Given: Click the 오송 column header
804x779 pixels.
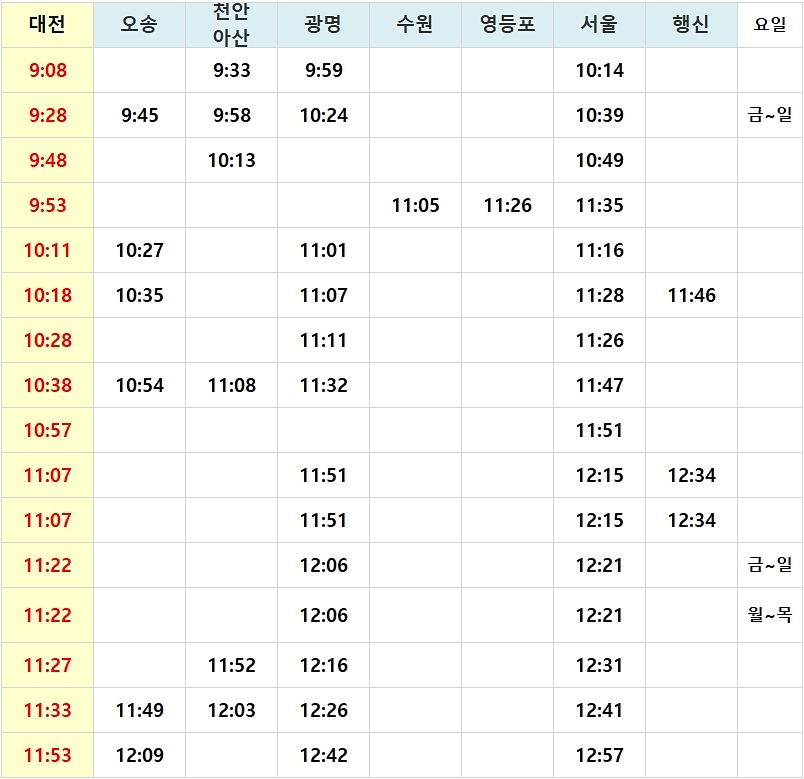Looking at the screenshot, I should 139,24.
